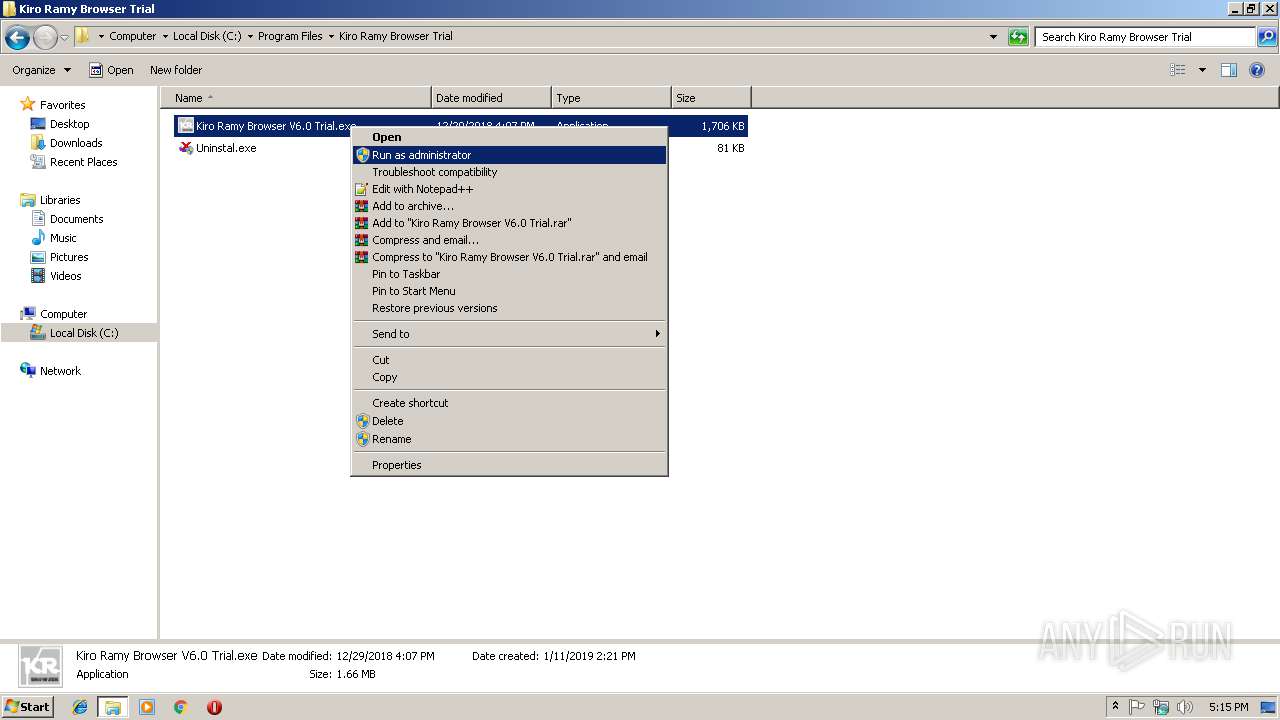This screenshot has width=1280, height=720.
Task: Open the Organize dropdown menu
Action: pos(41,70)
